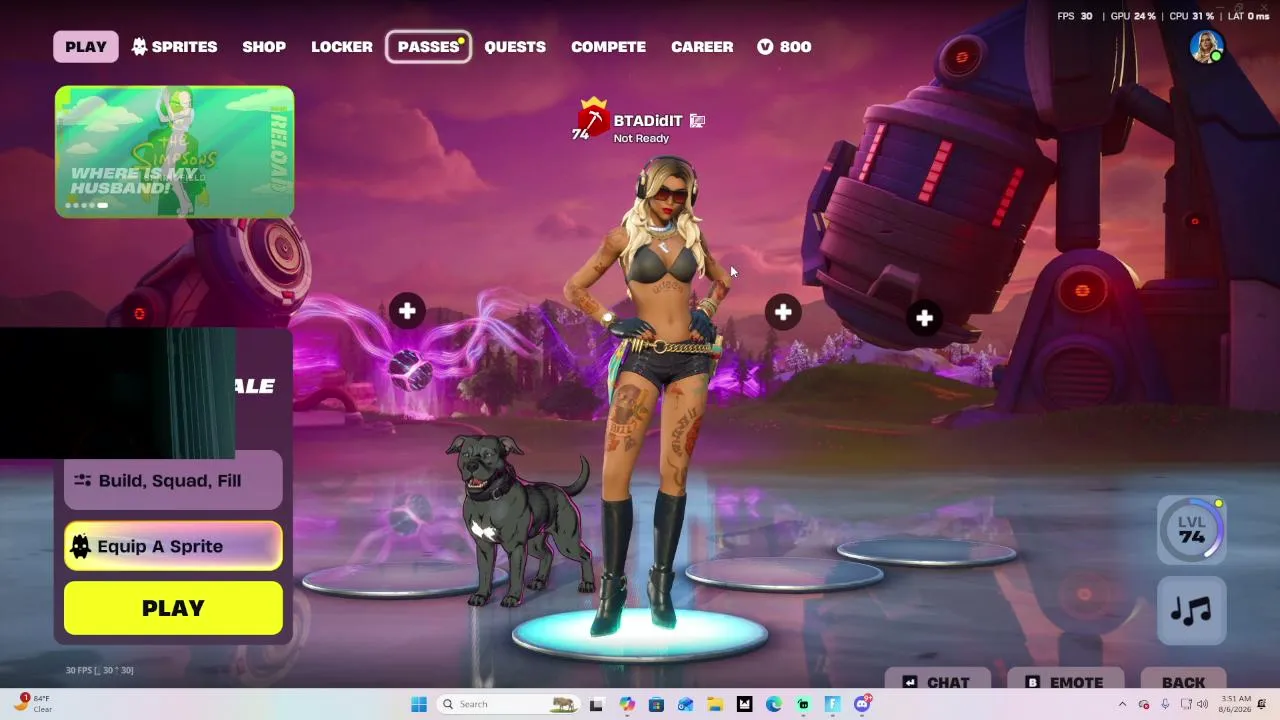The height and width of the screenshot is (720, 1280).
Task: Go to the SHOP tab
Action: (264, 47)
